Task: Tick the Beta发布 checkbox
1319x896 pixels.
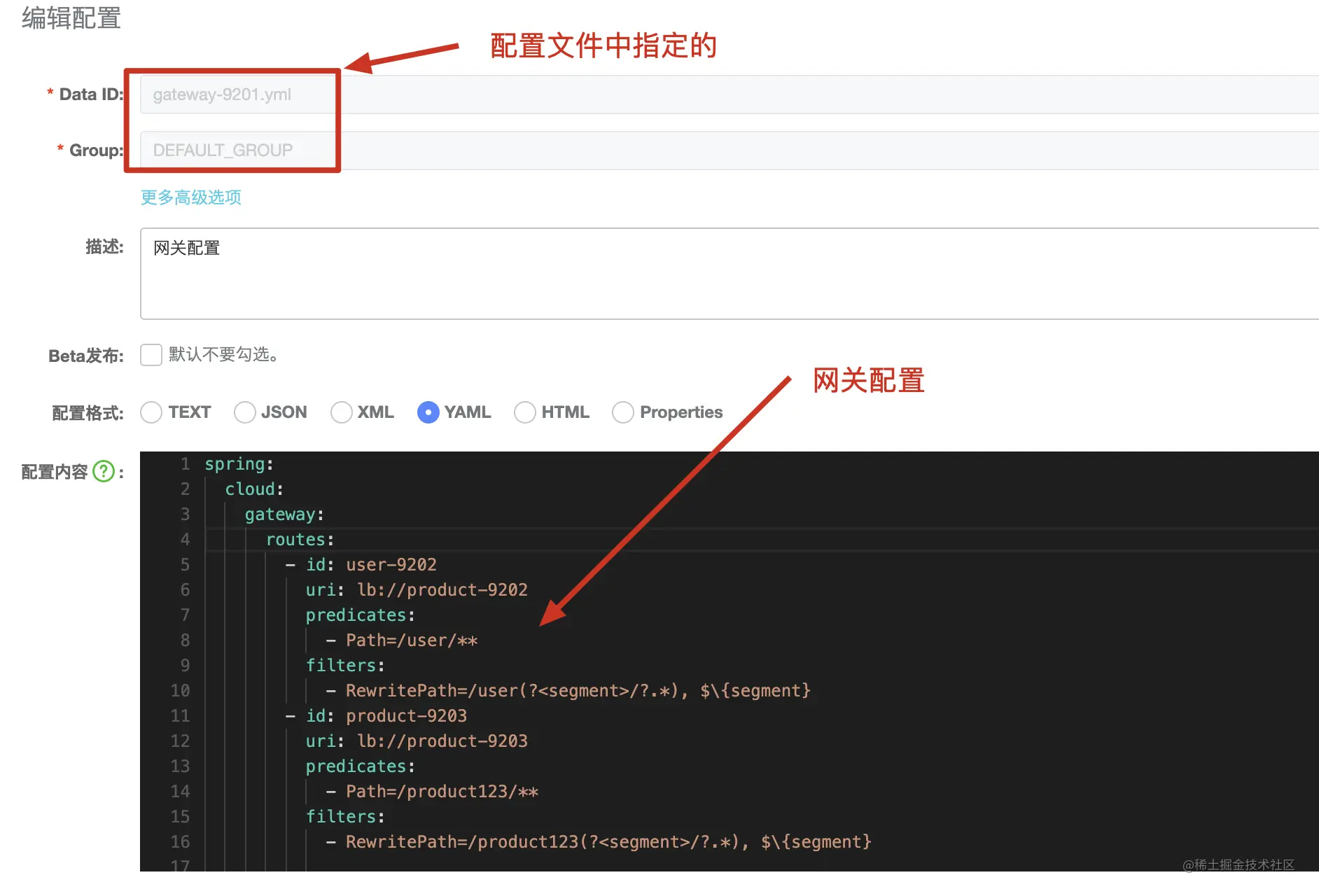Action: pos(151,355)
